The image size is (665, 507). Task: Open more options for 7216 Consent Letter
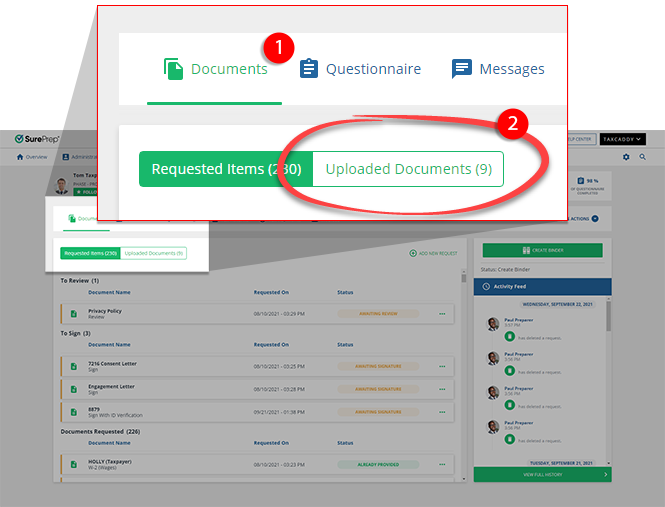click(441, 366)
